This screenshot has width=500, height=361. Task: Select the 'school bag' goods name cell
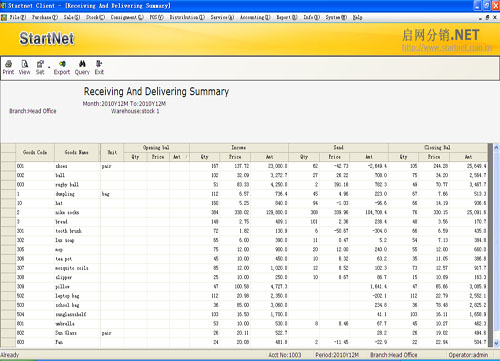pos(77,305)
